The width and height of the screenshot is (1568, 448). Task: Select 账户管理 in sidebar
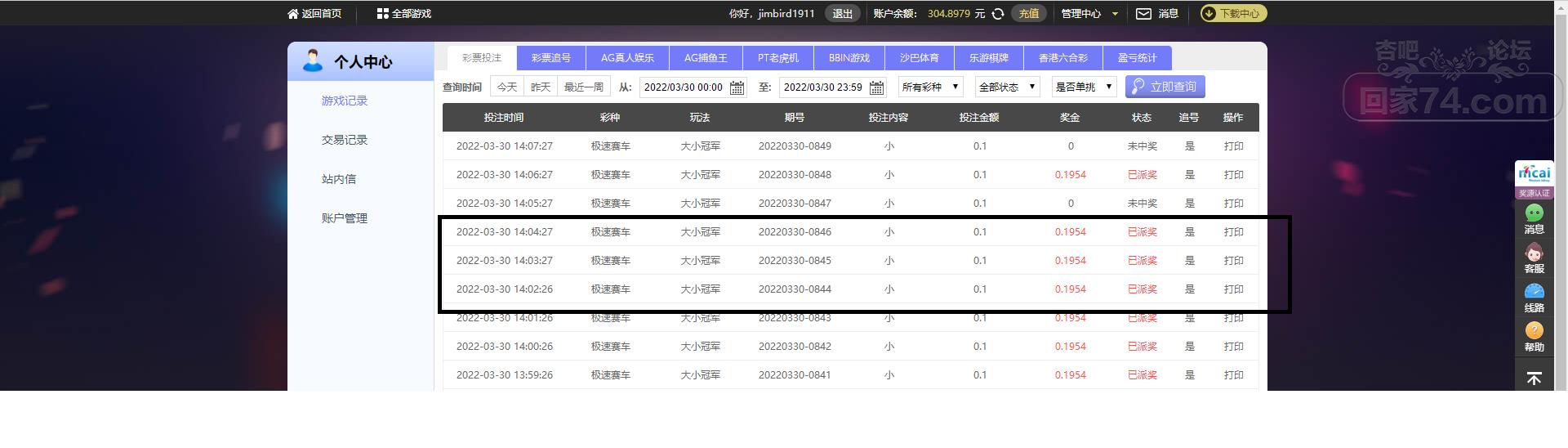pyautogui.click(x=345, y=218)
